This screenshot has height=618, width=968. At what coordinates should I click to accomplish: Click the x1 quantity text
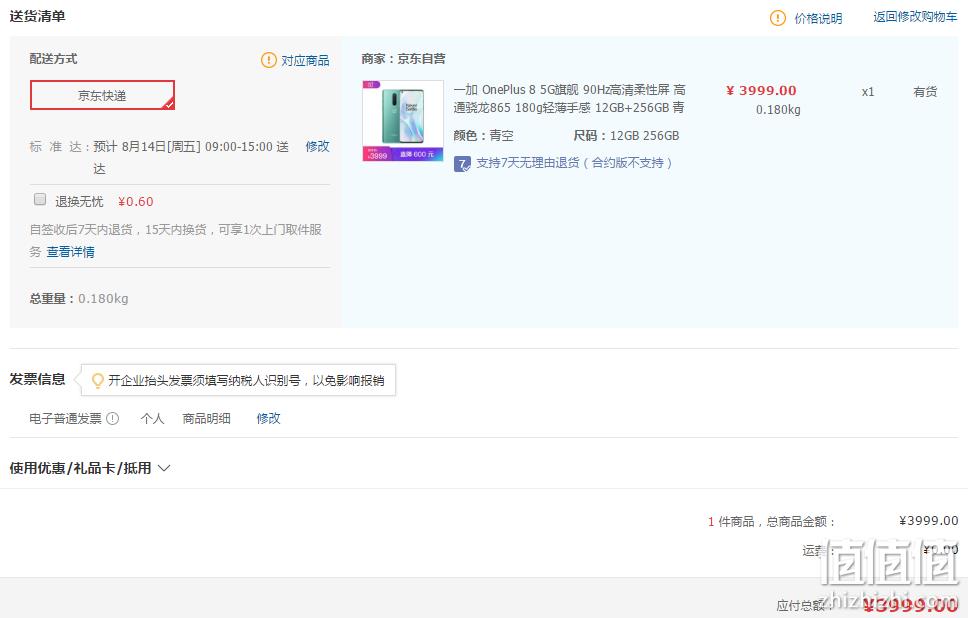point(868,92)
